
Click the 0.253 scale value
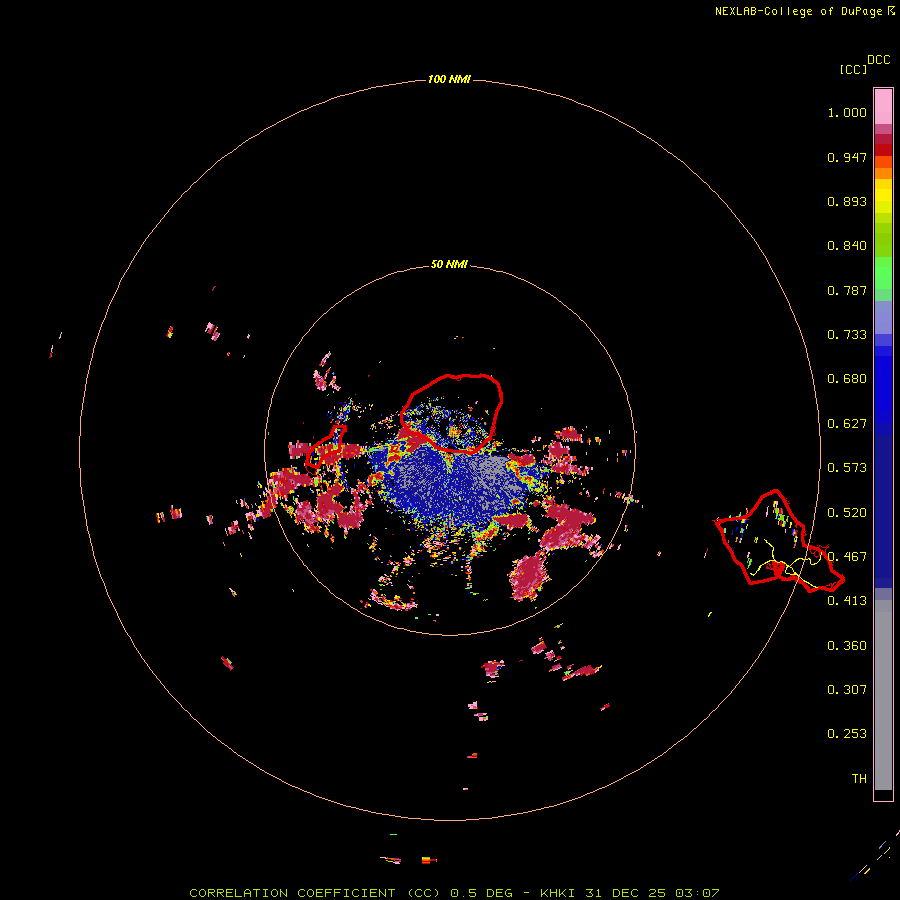point(847,734)
